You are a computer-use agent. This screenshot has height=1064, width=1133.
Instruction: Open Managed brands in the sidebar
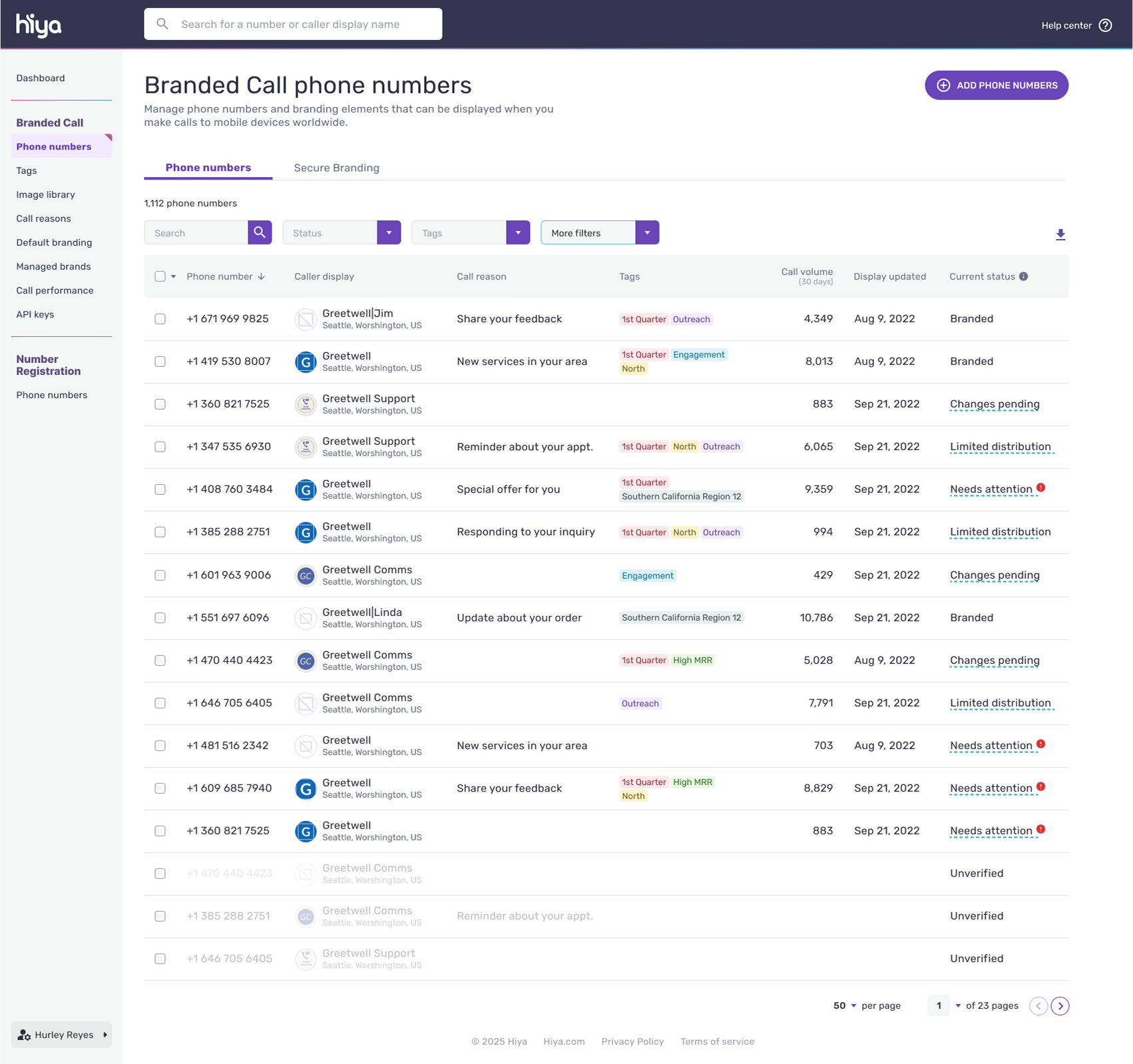(53, 266)
